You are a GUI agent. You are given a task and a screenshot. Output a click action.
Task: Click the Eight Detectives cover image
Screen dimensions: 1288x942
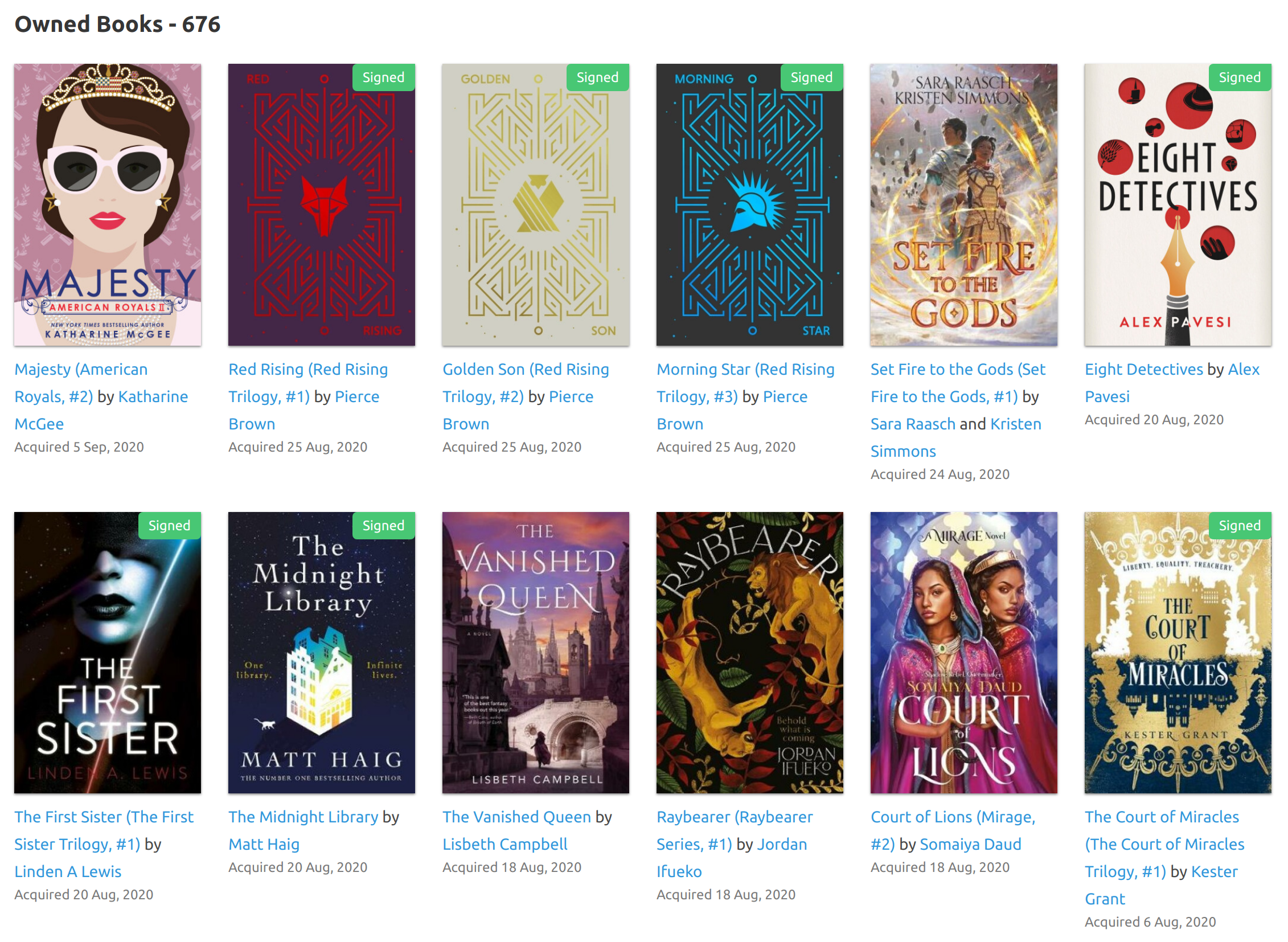1178,204
